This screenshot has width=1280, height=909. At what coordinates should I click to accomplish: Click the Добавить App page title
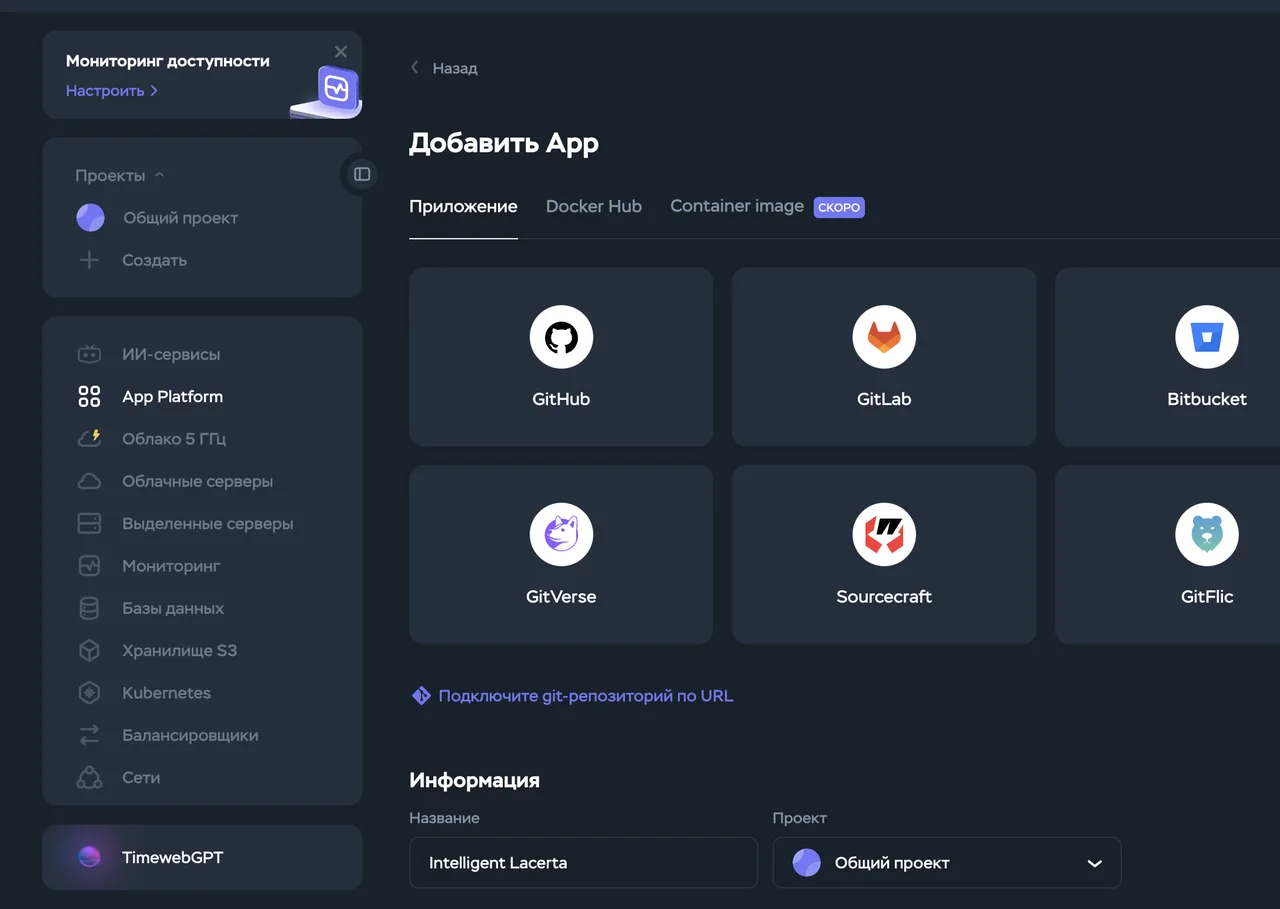504,143
